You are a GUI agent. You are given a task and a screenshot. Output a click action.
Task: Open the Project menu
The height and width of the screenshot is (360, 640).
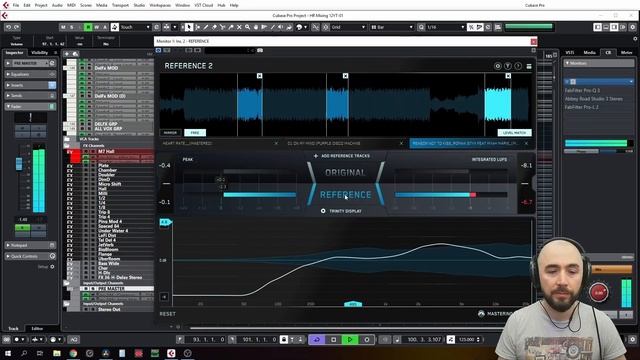41,5
